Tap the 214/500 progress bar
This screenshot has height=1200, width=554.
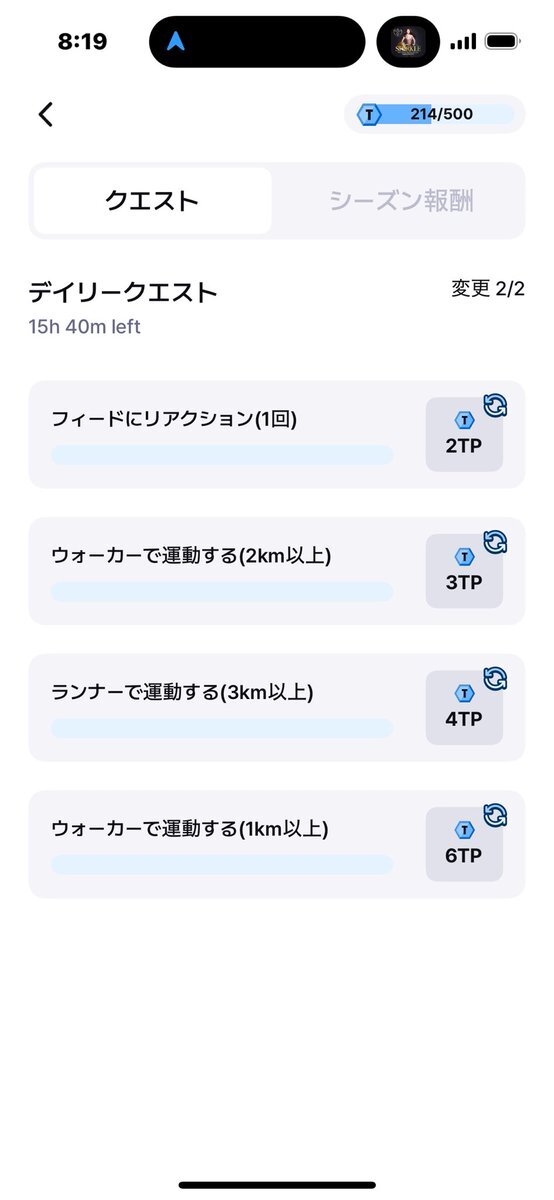(435, 114)
